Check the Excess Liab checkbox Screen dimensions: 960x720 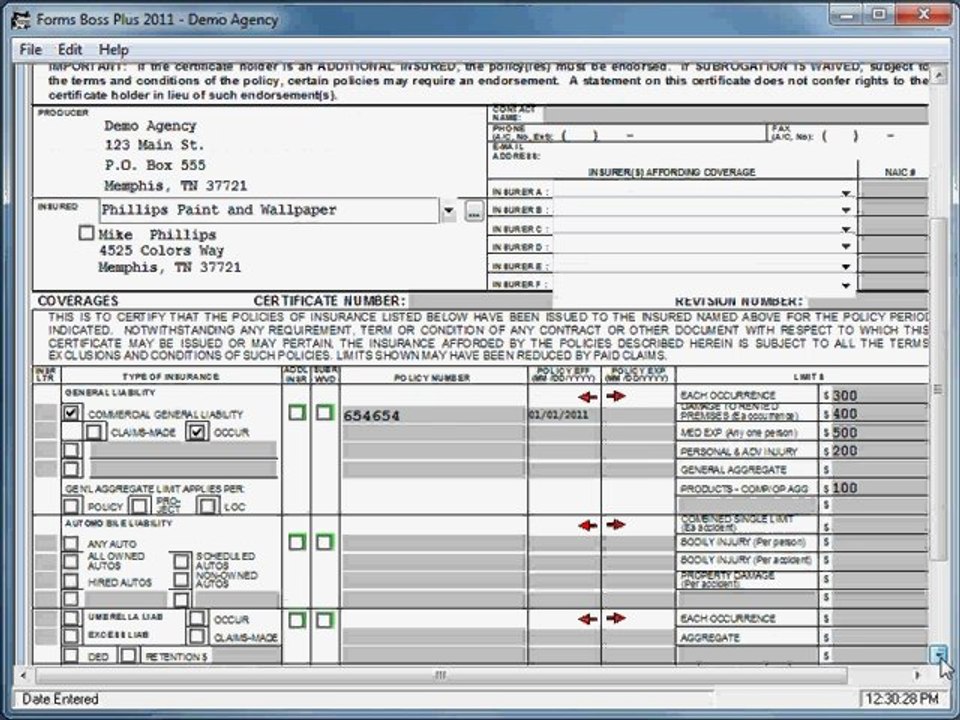click(x=71, y=636)
